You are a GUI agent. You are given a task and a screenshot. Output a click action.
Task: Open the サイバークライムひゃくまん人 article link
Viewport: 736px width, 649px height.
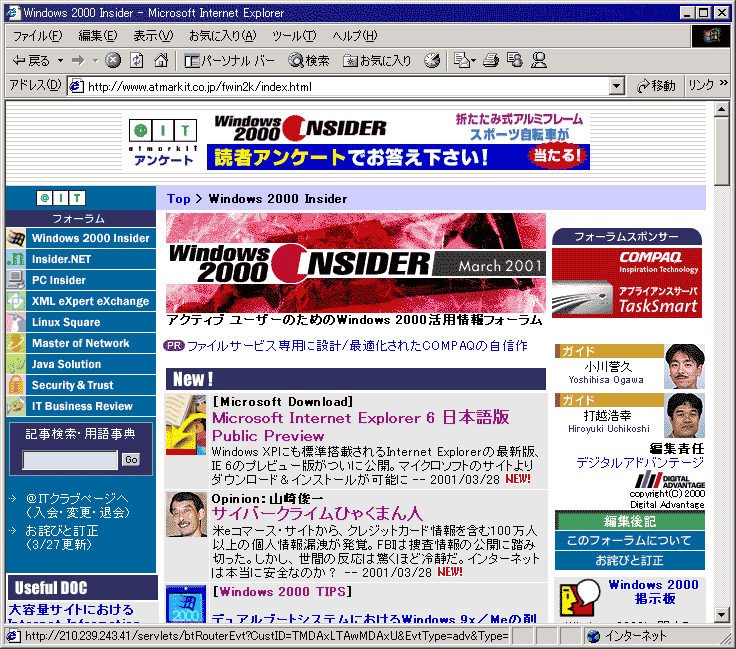pyautogui.click(x=317, y=513)
